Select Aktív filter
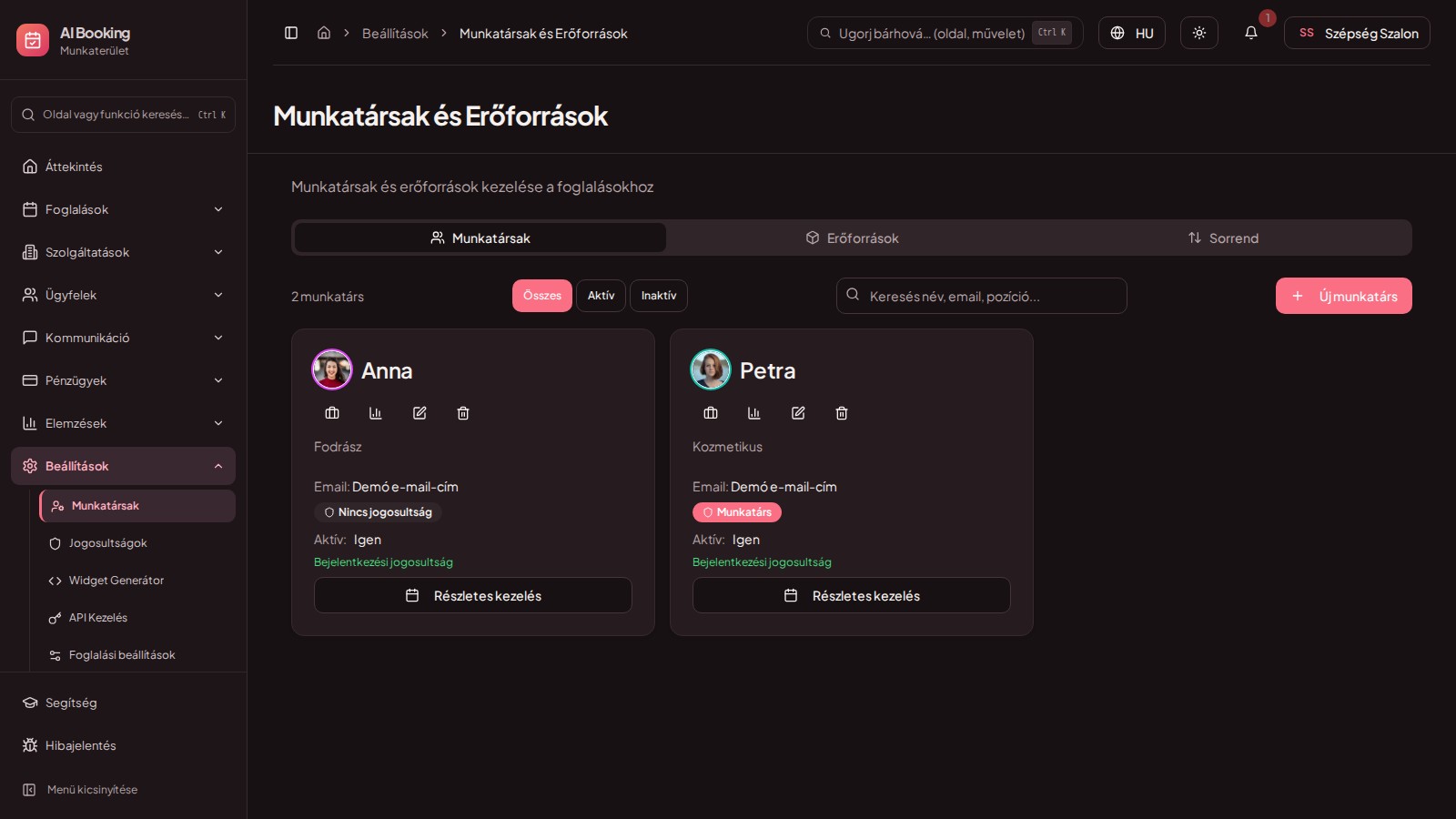This screenshot has width=1456, height=819. pyautogui.click(x=601, y=296)
